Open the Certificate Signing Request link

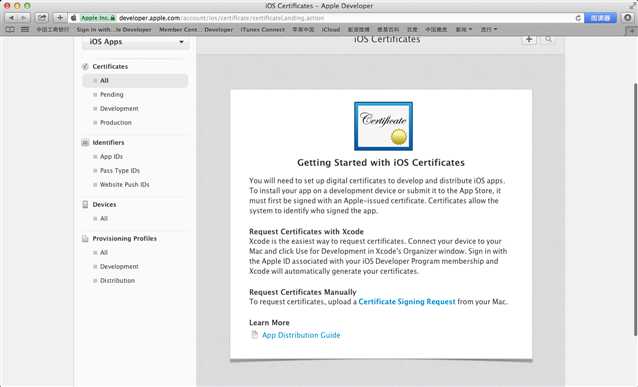pyautogui.click(x=407, y=302)
